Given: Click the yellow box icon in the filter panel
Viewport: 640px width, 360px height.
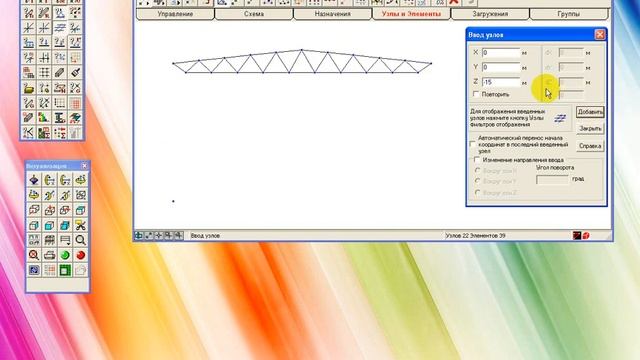Looking at the screenshot, I should click(x=29, y=88).
